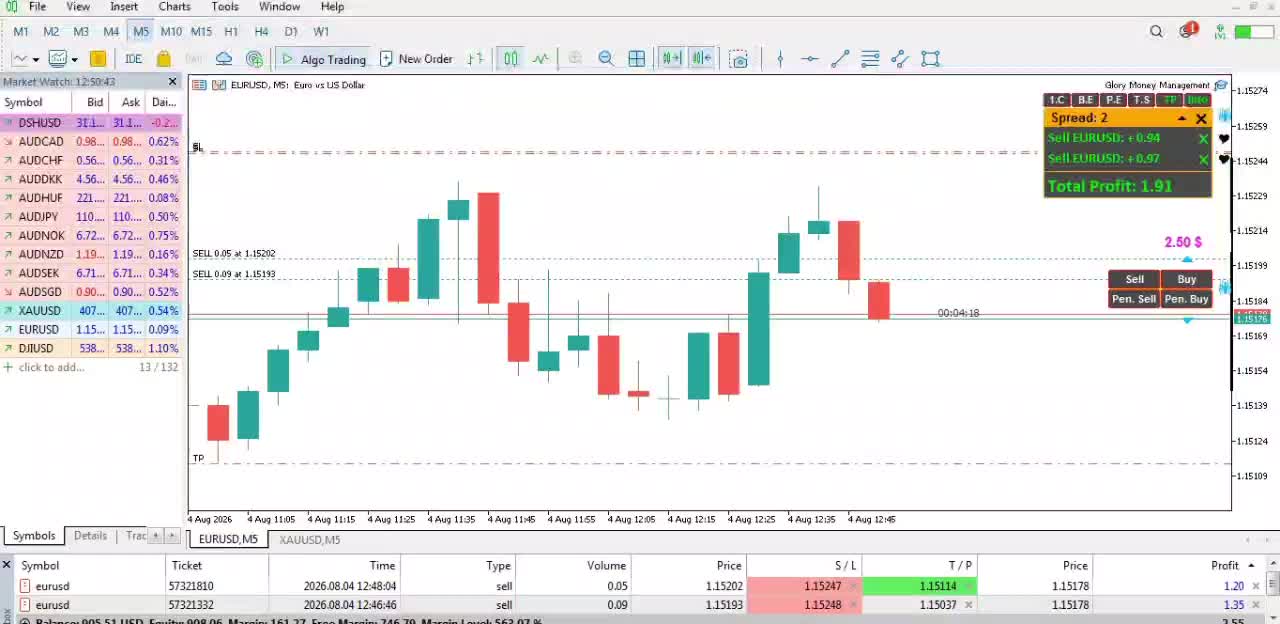
Task: Close the Sell EURUSD +0.94 position
Action: click(x=1203, y=139)
